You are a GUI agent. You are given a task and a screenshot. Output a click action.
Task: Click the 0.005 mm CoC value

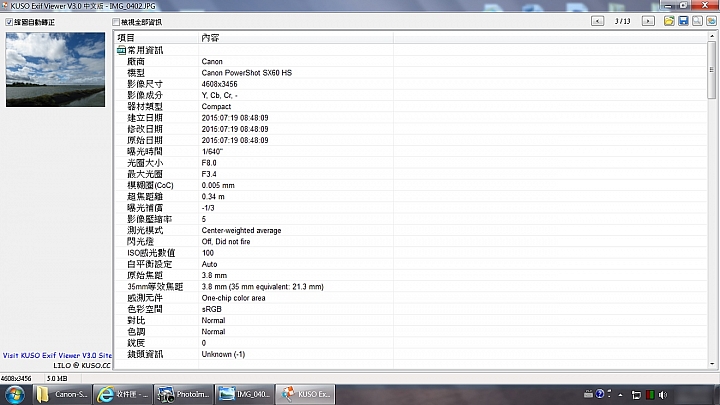tap(218, 185)
